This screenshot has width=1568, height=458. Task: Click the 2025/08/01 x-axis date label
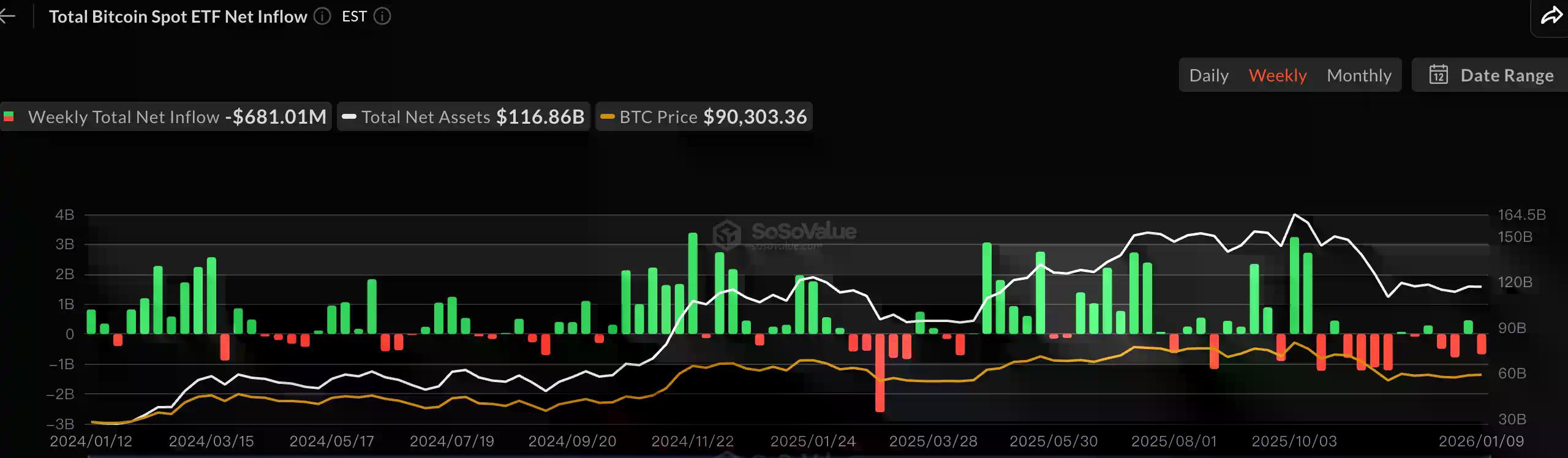pos(1174,441)
